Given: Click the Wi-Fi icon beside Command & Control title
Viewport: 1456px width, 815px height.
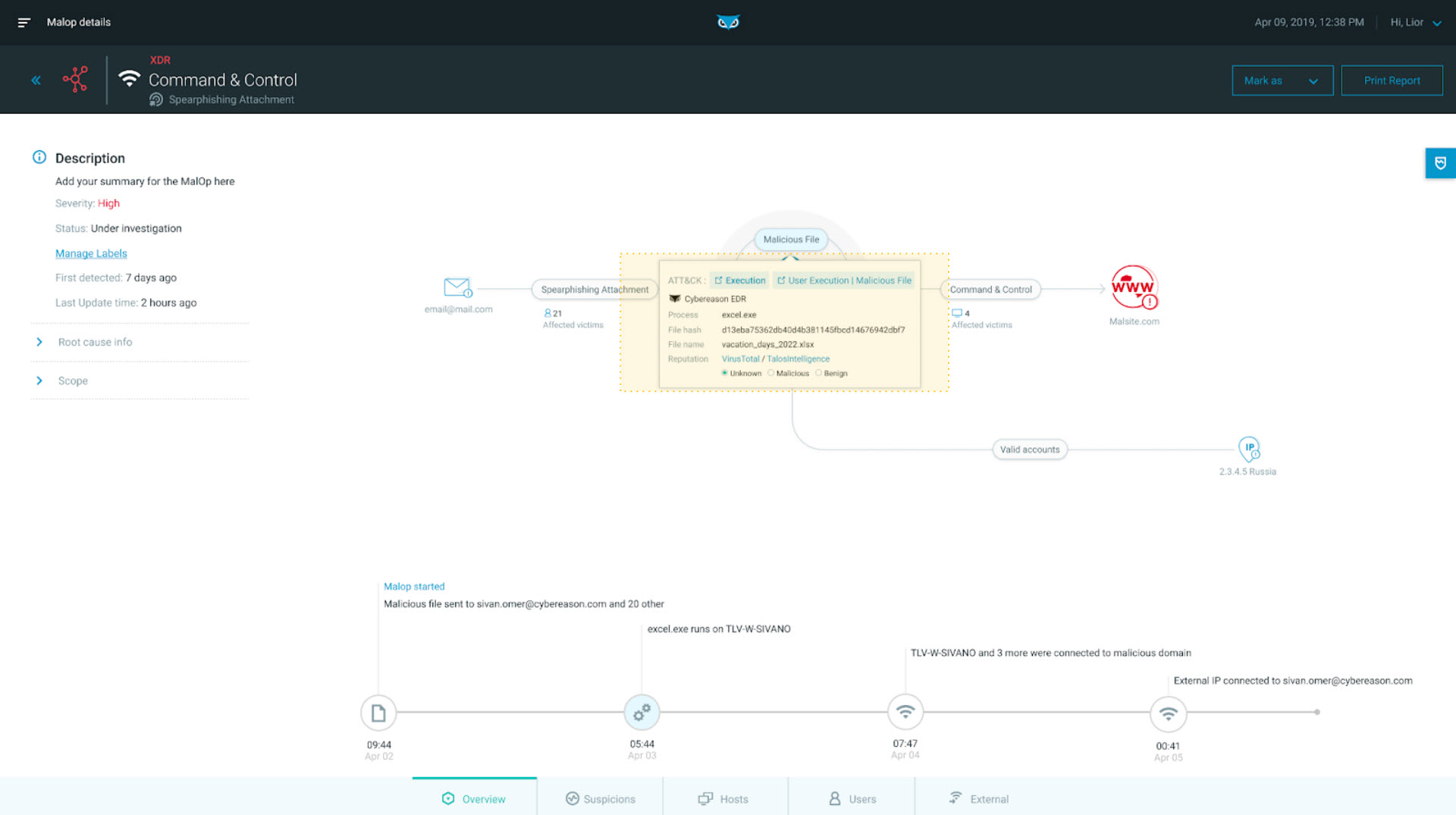Looking at the screenshot, I should (x=130, y=78).
